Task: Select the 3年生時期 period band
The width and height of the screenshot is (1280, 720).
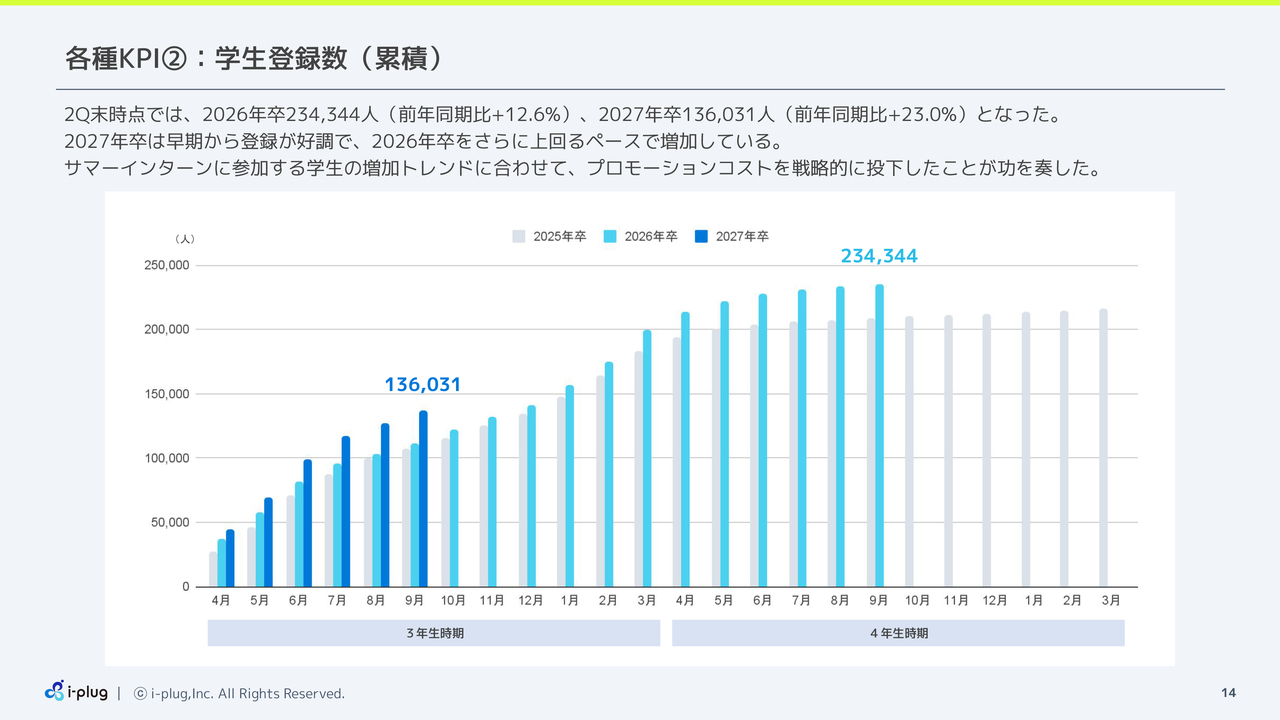Action: tap(434, 633)
